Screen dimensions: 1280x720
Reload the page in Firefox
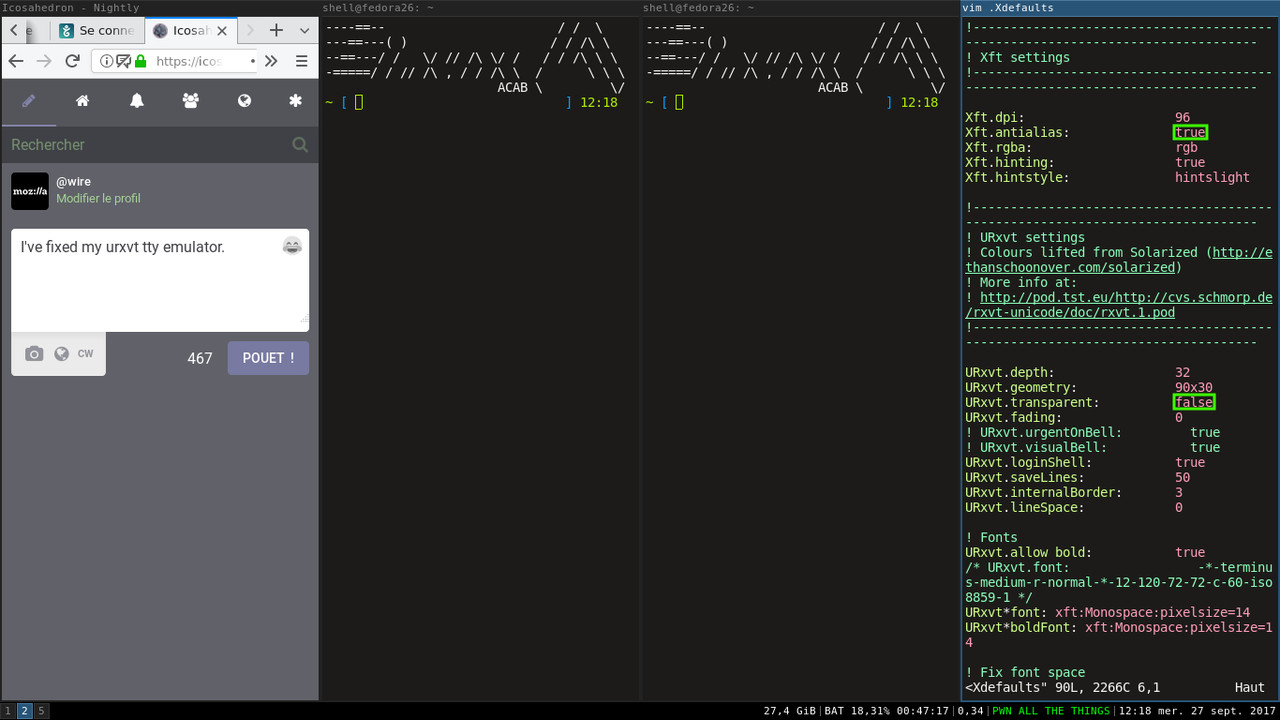[72, 61]
